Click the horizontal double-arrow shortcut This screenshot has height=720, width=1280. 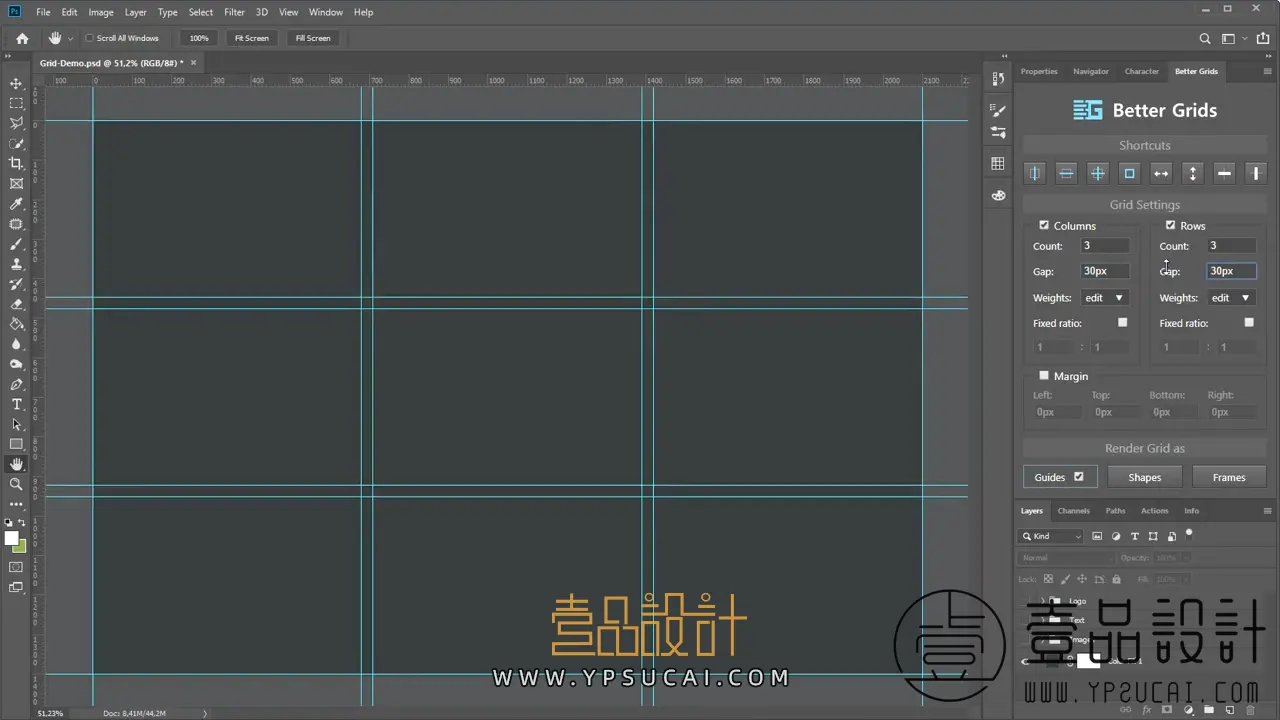pyautogui.click(x=1161, y=173)
